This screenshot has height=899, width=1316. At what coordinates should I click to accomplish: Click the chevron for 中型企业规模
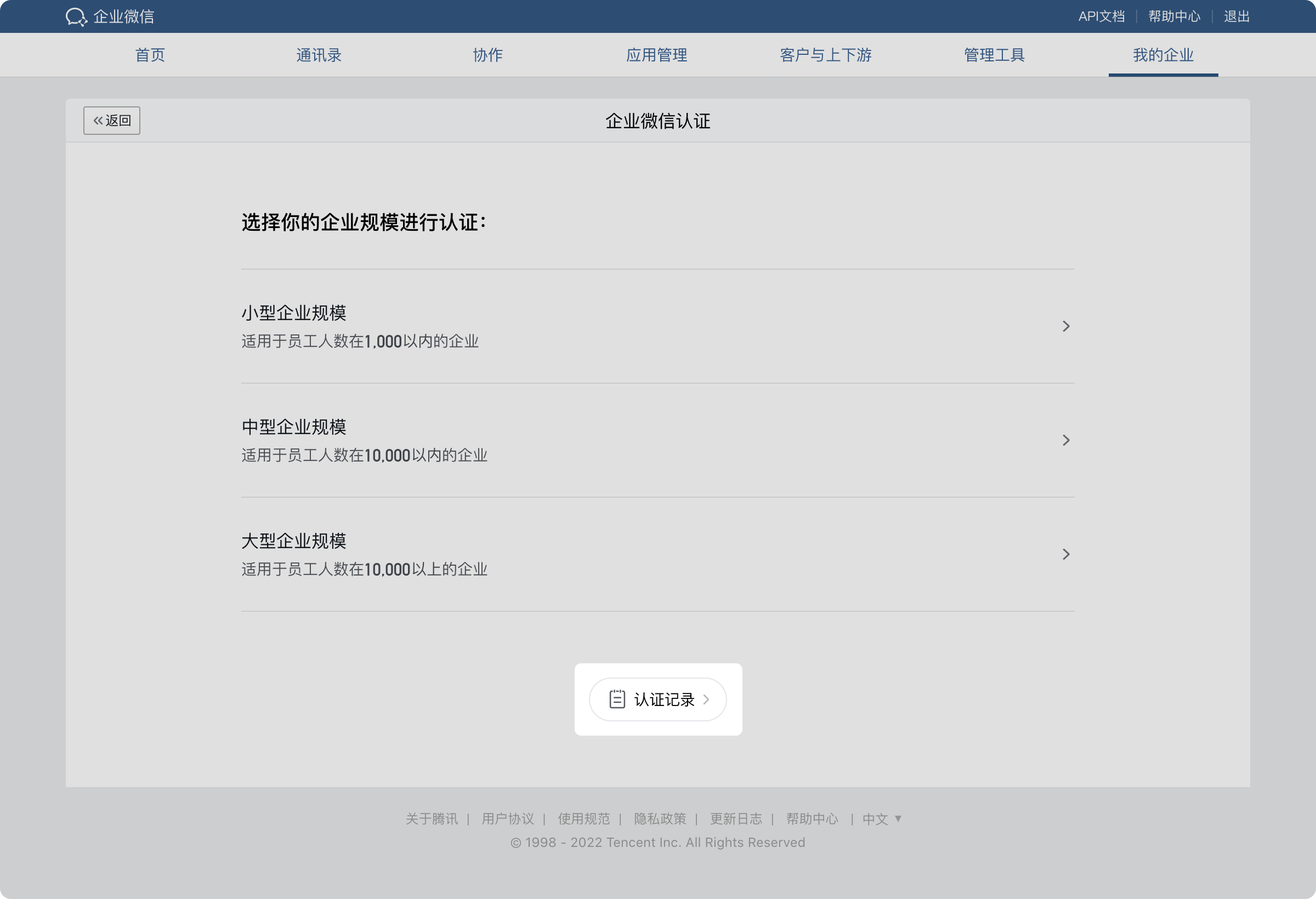click(1066, 440)
